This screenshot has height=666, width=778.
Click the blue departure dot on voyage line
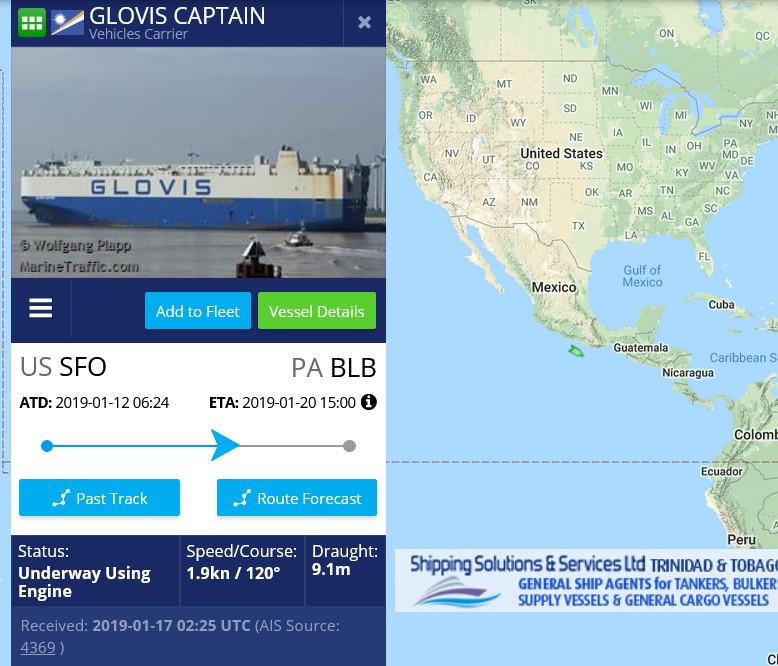coord(47,446)
